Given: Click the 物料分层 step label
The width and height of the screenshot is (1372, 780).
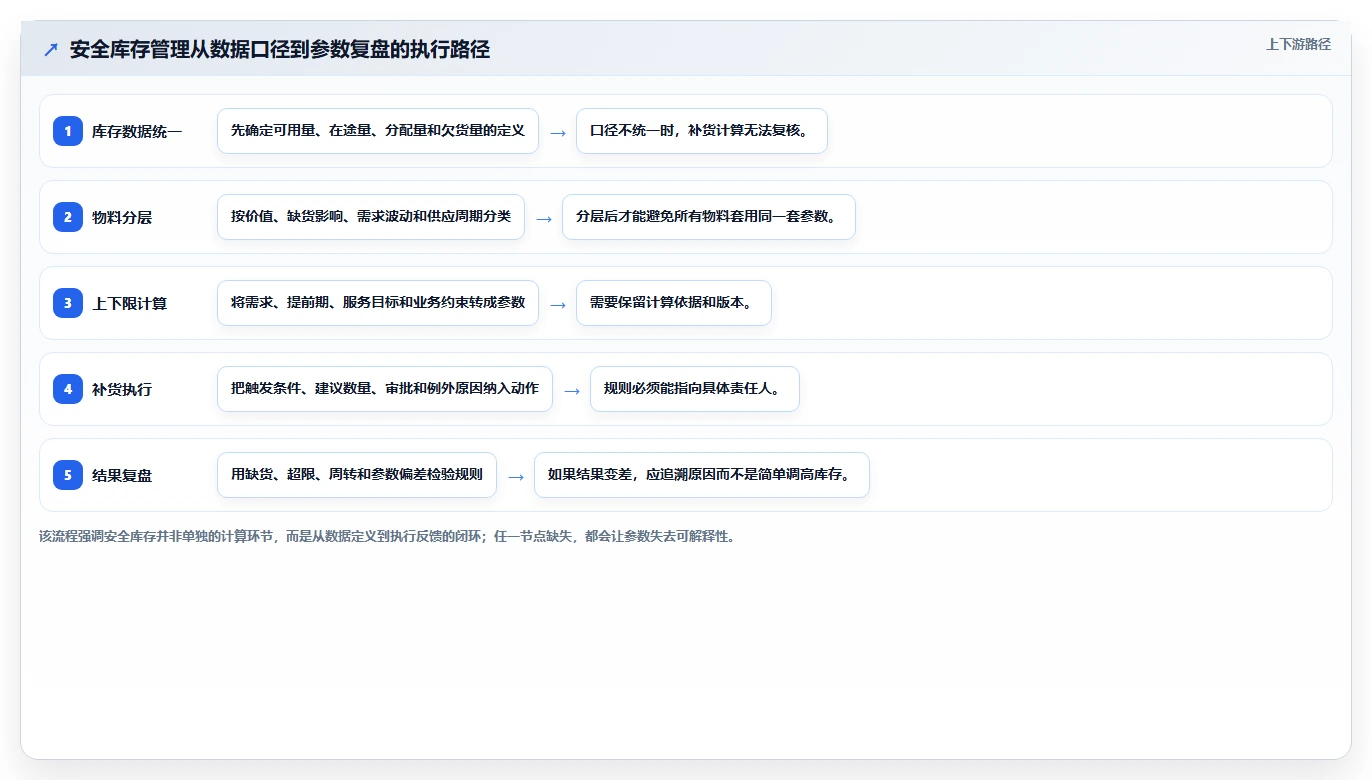Looking at the screenshot, I should 122,217.
